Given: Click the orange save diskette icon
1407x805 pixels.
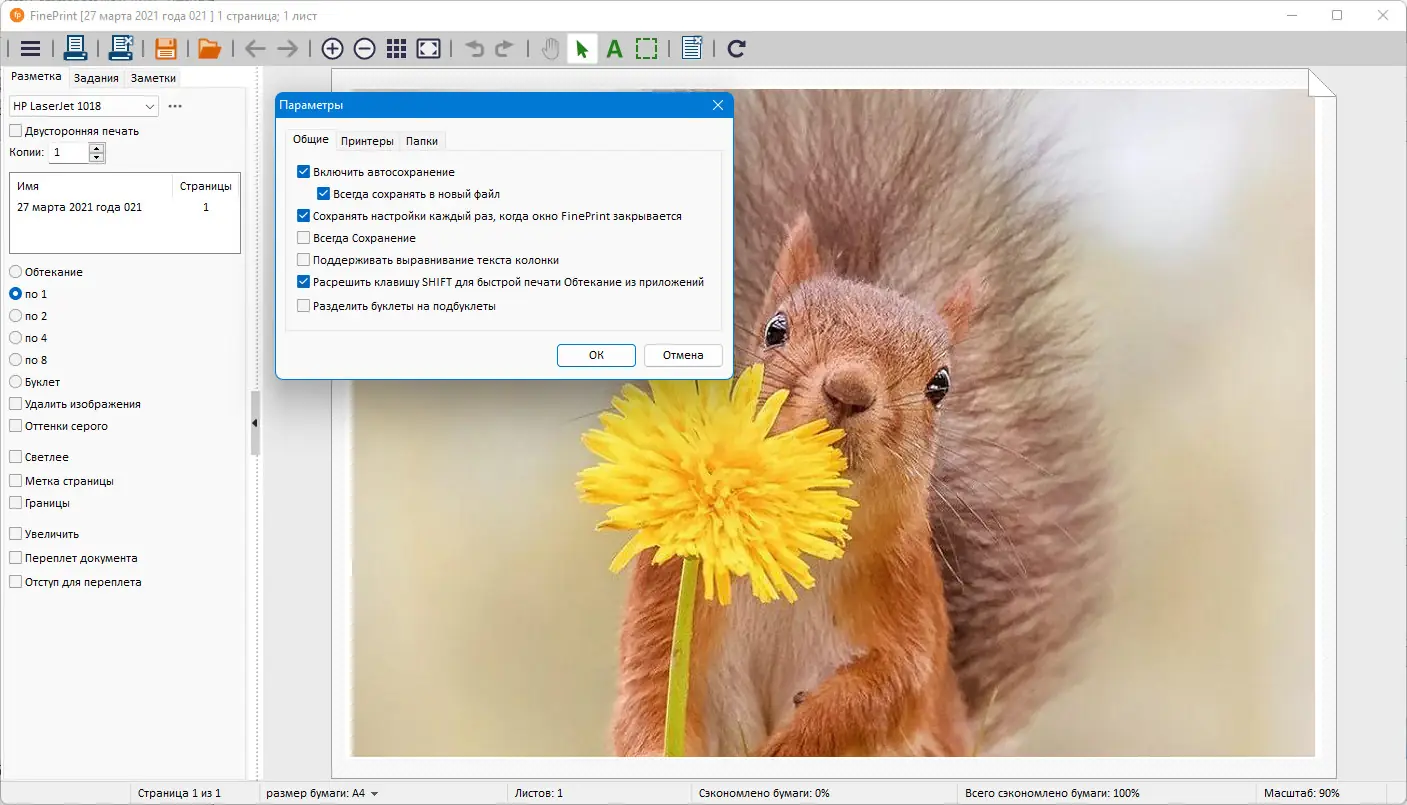Looking at the screenshot, I should [165, 48].
